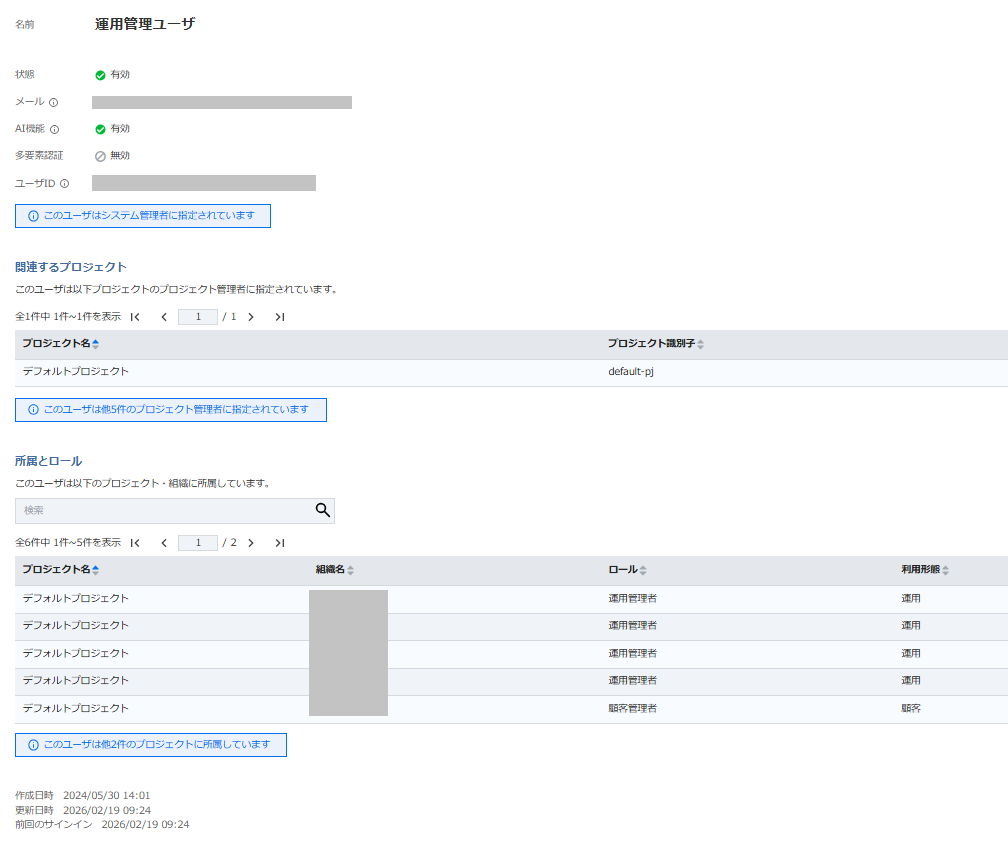This screenshot has height=851, width=1008.
Task: Click the search magnifier icon in 所属とロール
Action: click(322, 510)
